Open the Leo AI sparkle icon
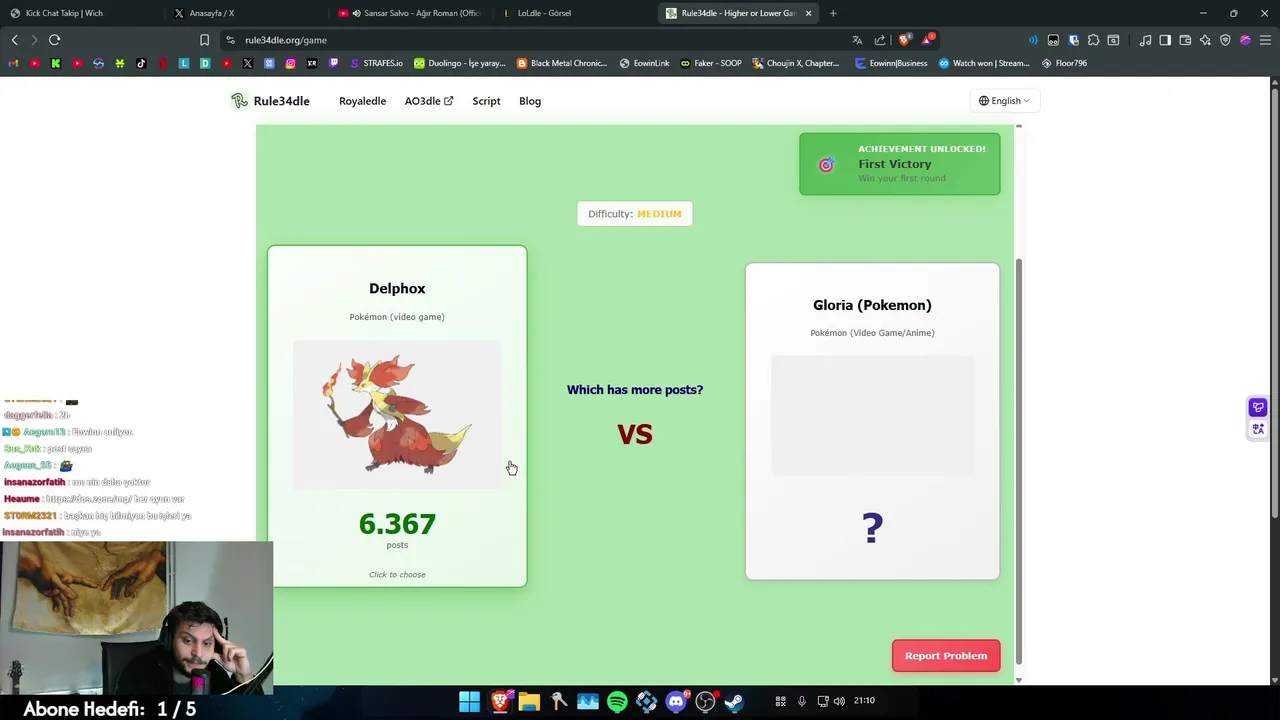The image size is (1280, 720). tap(1205, 40)
